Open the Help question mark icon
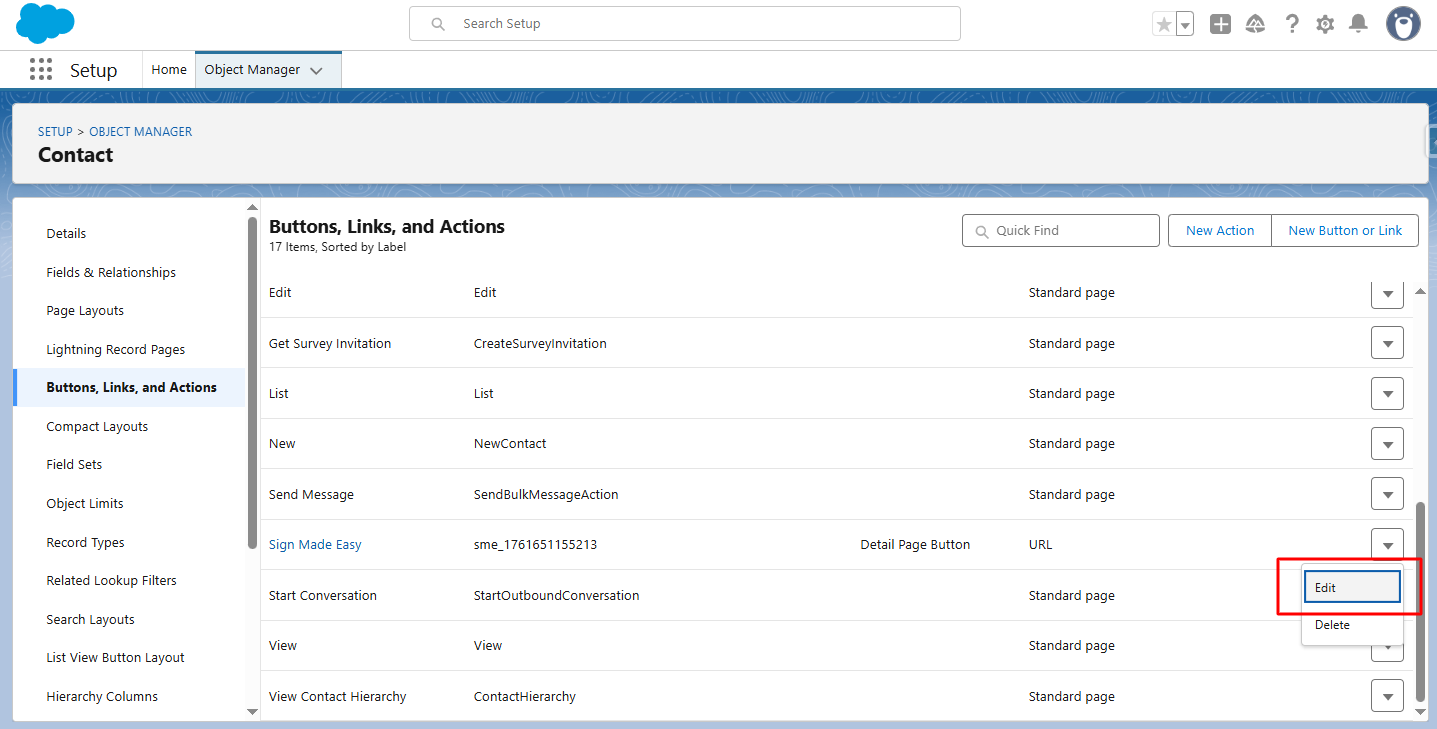 click(x=1292, y=24)
